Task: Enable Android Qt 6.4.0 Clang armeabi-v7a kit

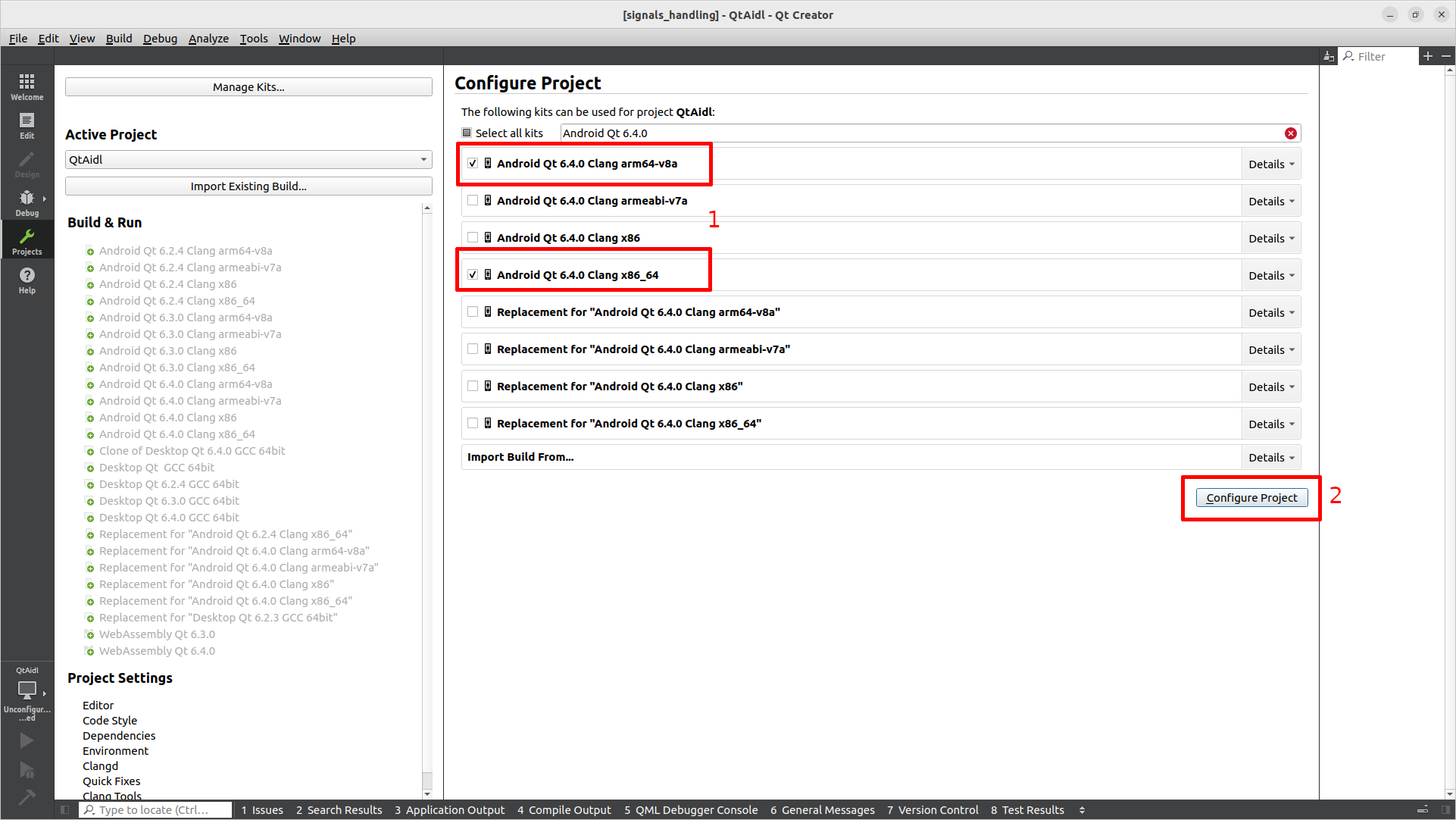Action: point(473,201)
